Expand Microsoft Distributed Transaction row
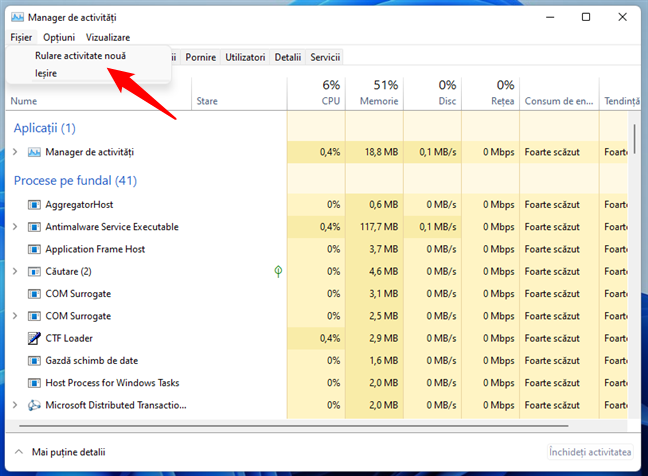 tap(15, 405)
